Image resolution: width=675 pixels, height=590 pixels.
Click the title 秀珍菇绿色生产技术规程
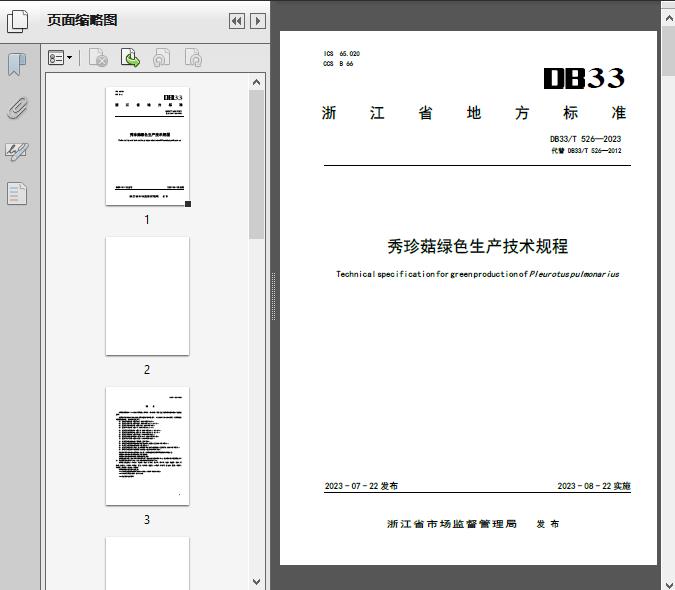point(477,247)
